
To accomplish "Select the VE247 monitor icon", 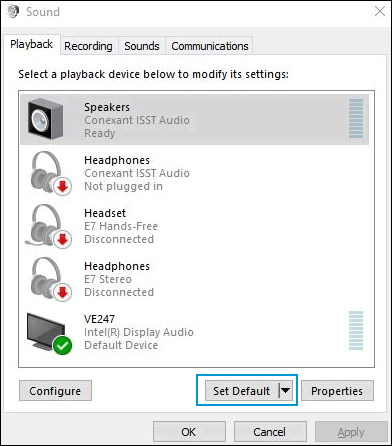I will (x=49, y=333).
